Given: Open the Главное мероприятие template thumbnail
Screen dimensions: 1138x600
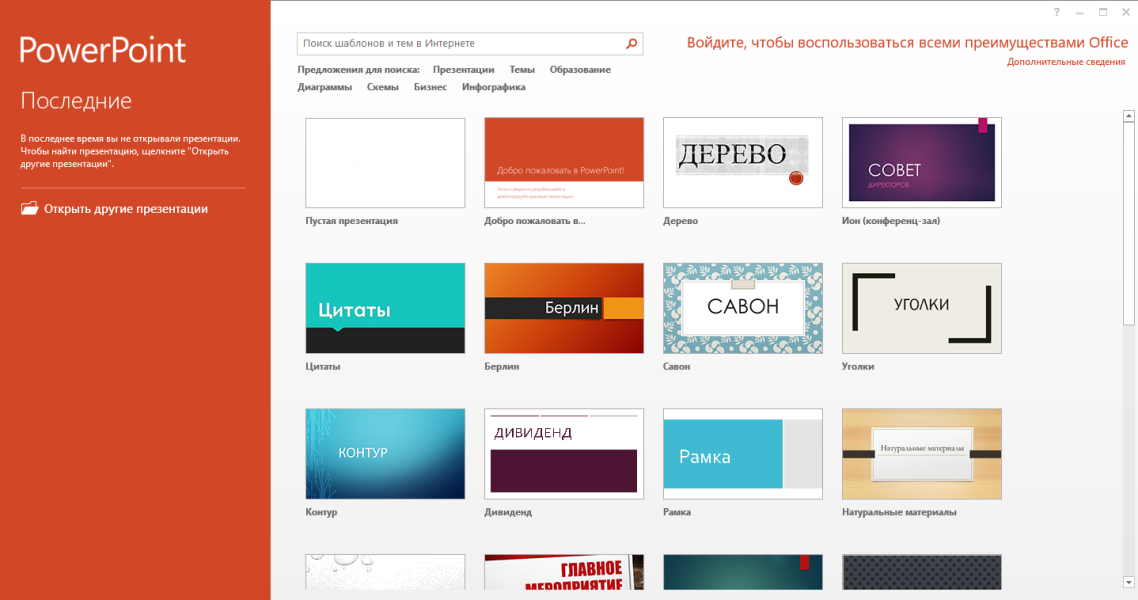Looking at the screenshot, I should tap(564, 572).
